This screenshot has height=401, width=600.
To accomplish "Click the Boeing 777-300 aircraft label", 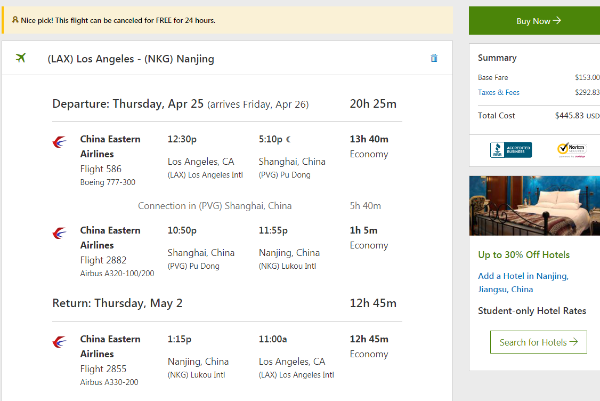I will point(108,182).
